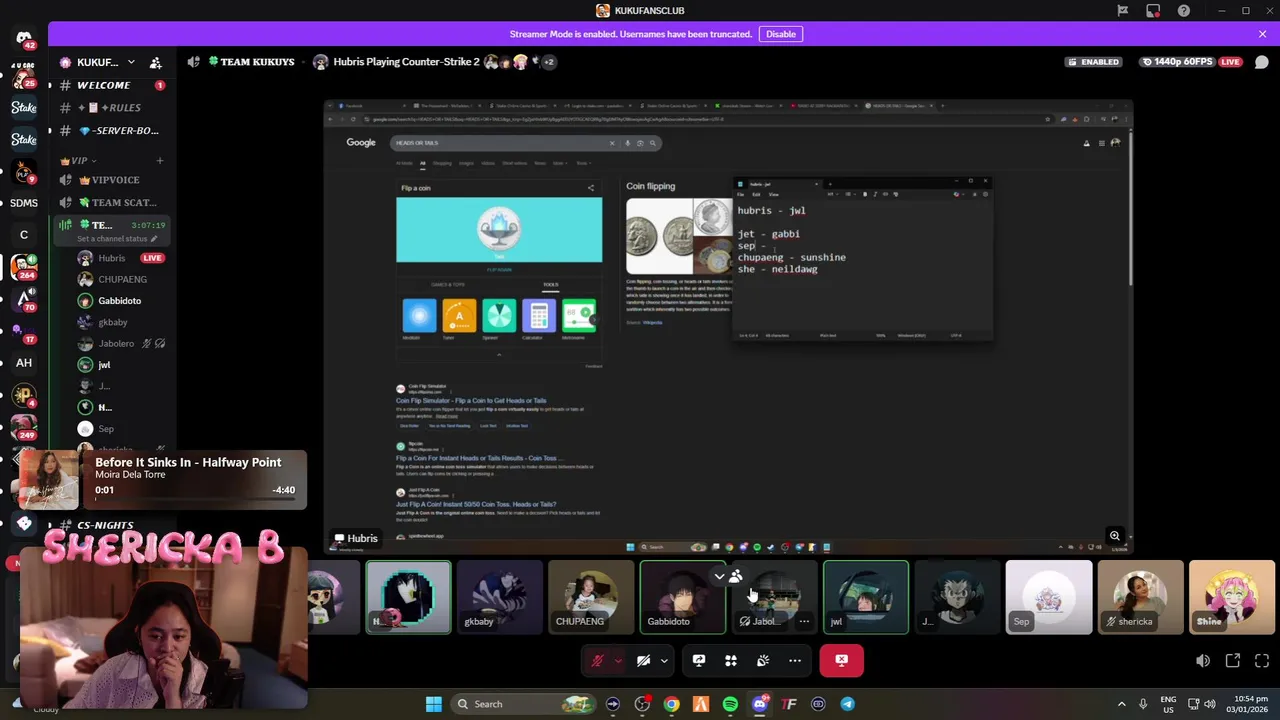This screenshot has width=1280, height=720.
Task: Open the WELCOME text channel
Action: coord(111,85)
